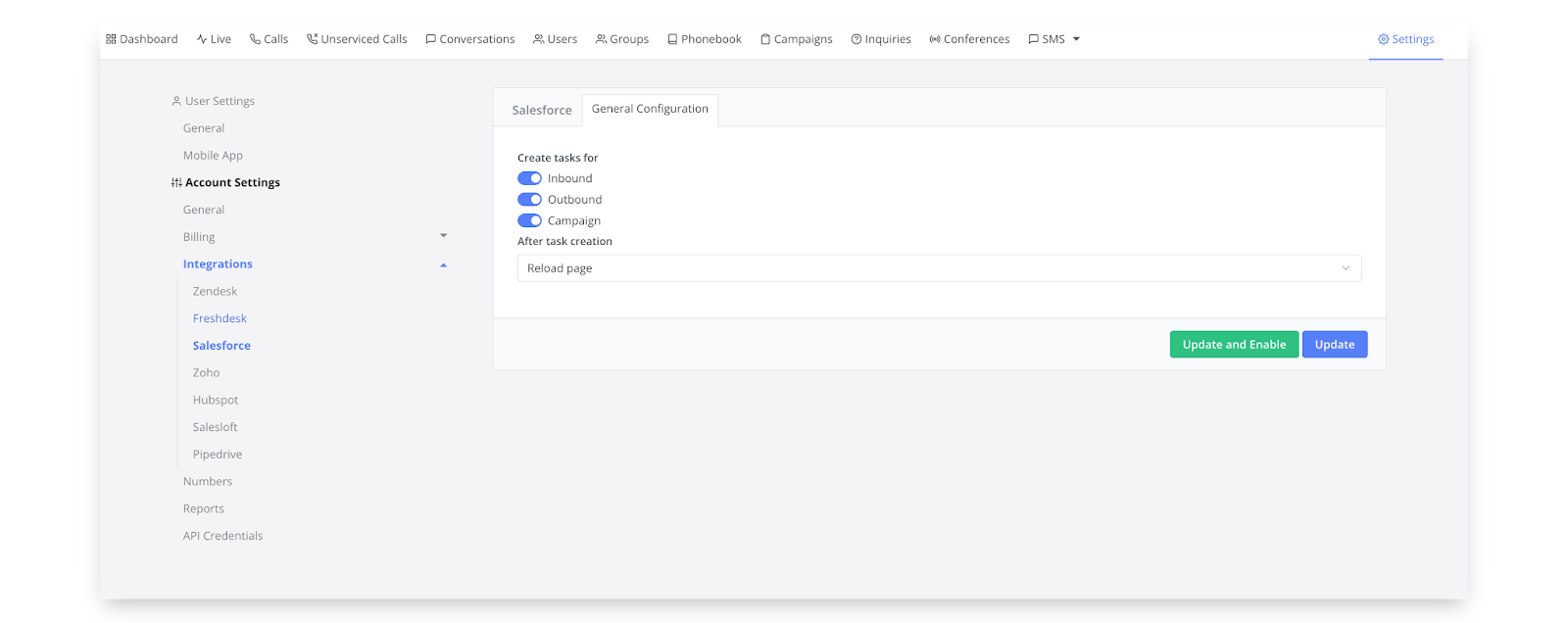Viewport: 1568px width, 623px height.
Task: Go to API Credentials in sidebar
Action: coord(222,536)
